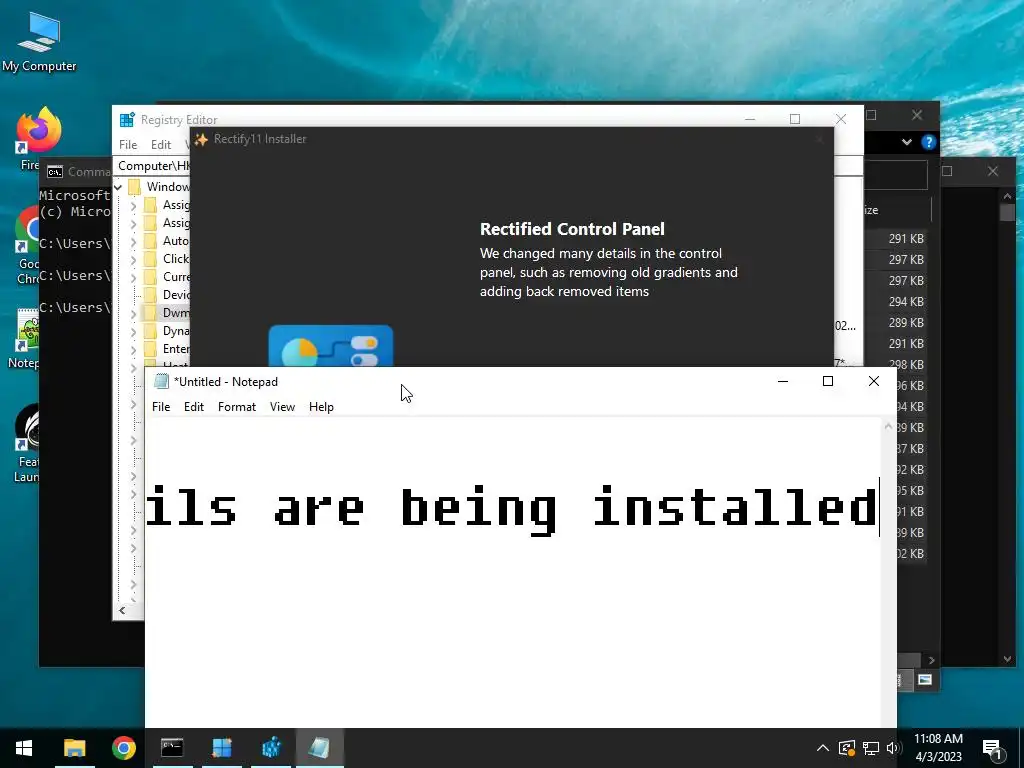Click the Control Panel illustration in Rectify11 Installer
Image resolution: width=1024 pixels, height=768 pixels.
click(x=330, y=346)
